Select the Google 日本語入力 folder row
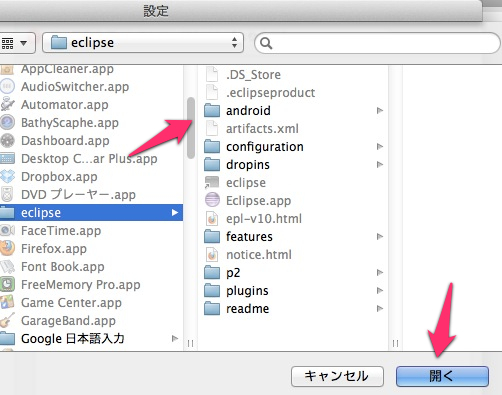The width and height of the screenshot is (502, 395). click(x=91, y=339)
